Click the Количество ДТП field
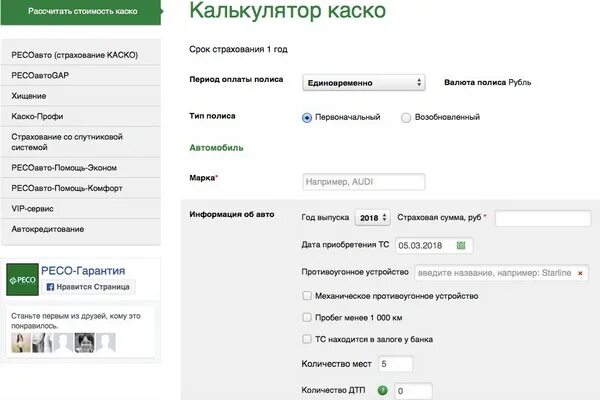The width and height of the screenshot is (600, 400). 413,391
